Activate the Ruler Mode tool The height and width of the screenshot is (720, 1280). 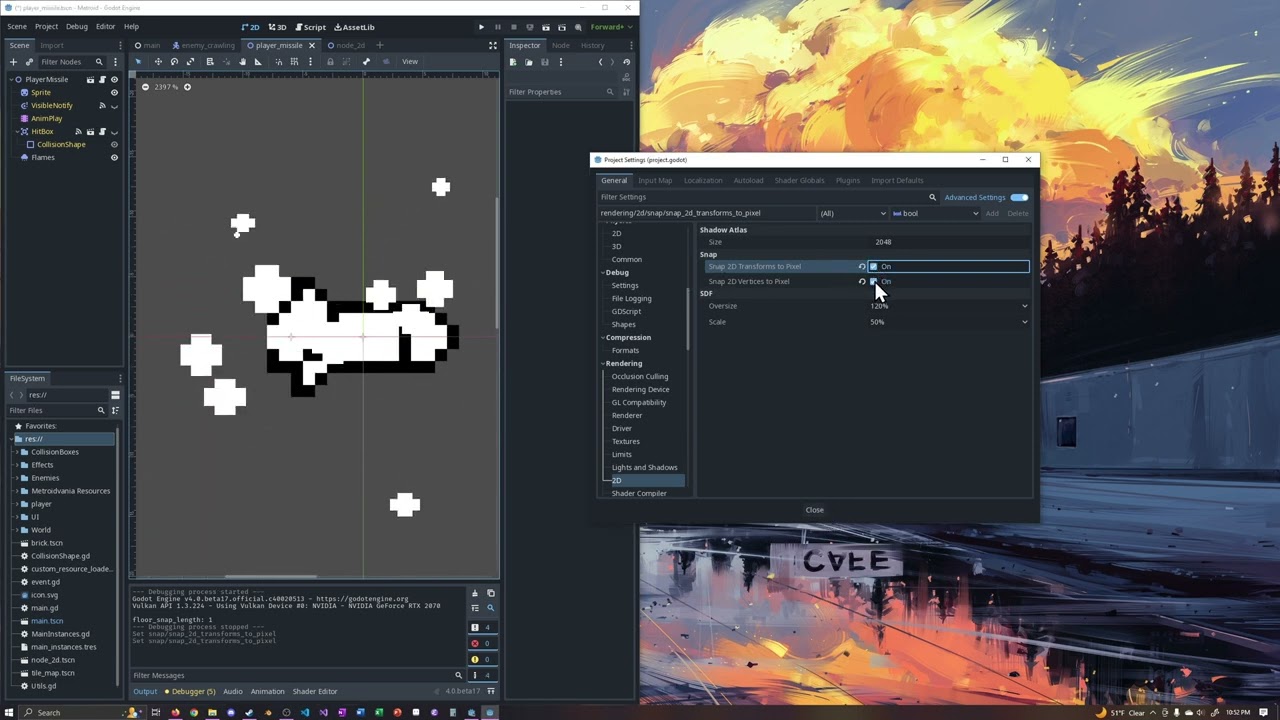click(258, 62)
